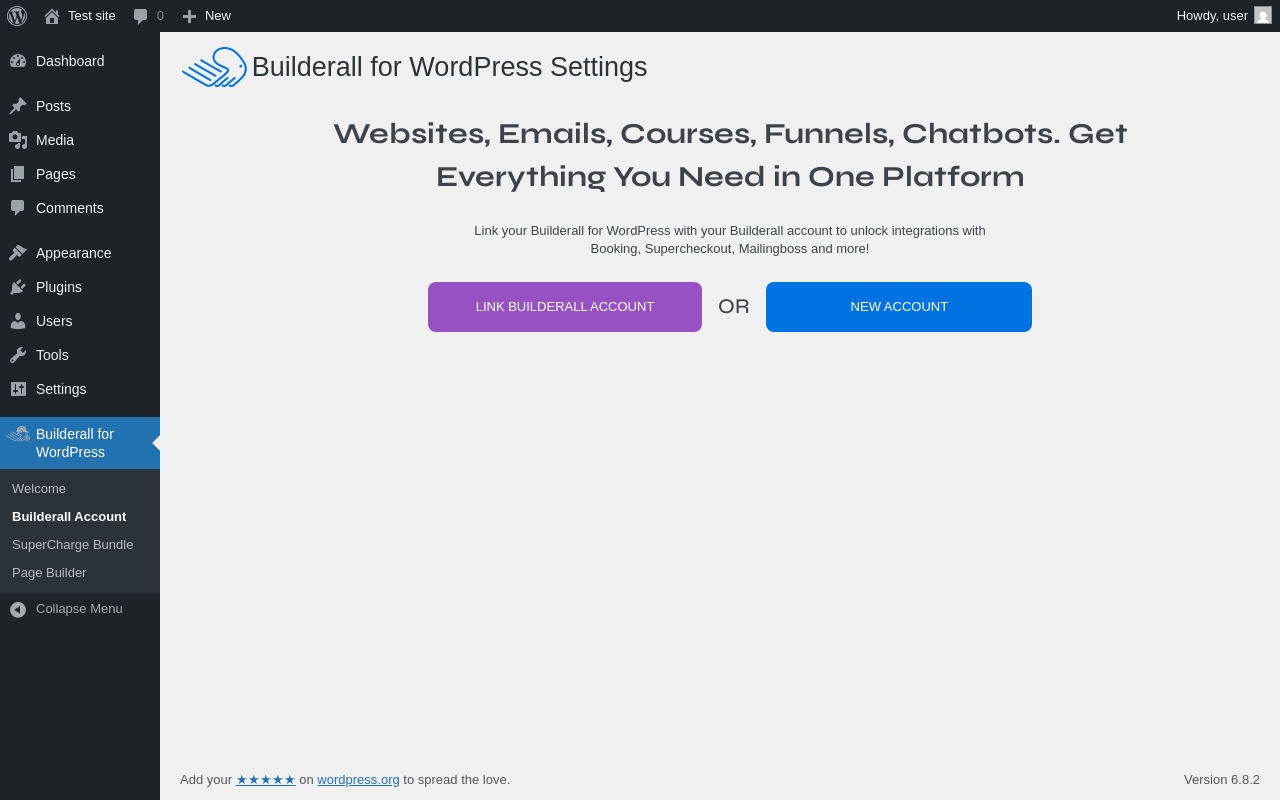The image size is (1280, 800).
Task: Click the WordPress logo icon
Action: 17,16
